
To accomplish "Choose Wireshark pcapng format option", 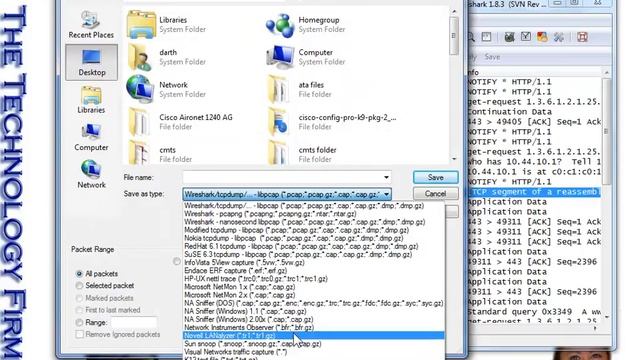I will click(313, 214).
